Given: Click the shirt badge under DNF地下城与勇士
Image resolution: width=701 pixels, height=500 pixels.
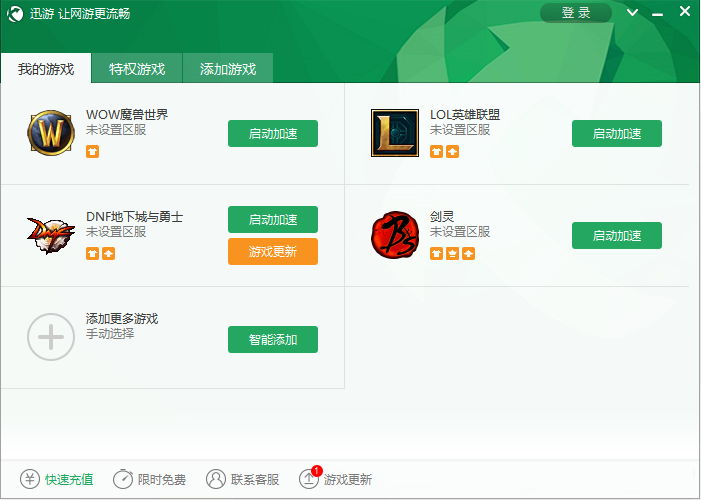Looking at the screenshot, I should (93, 254).
